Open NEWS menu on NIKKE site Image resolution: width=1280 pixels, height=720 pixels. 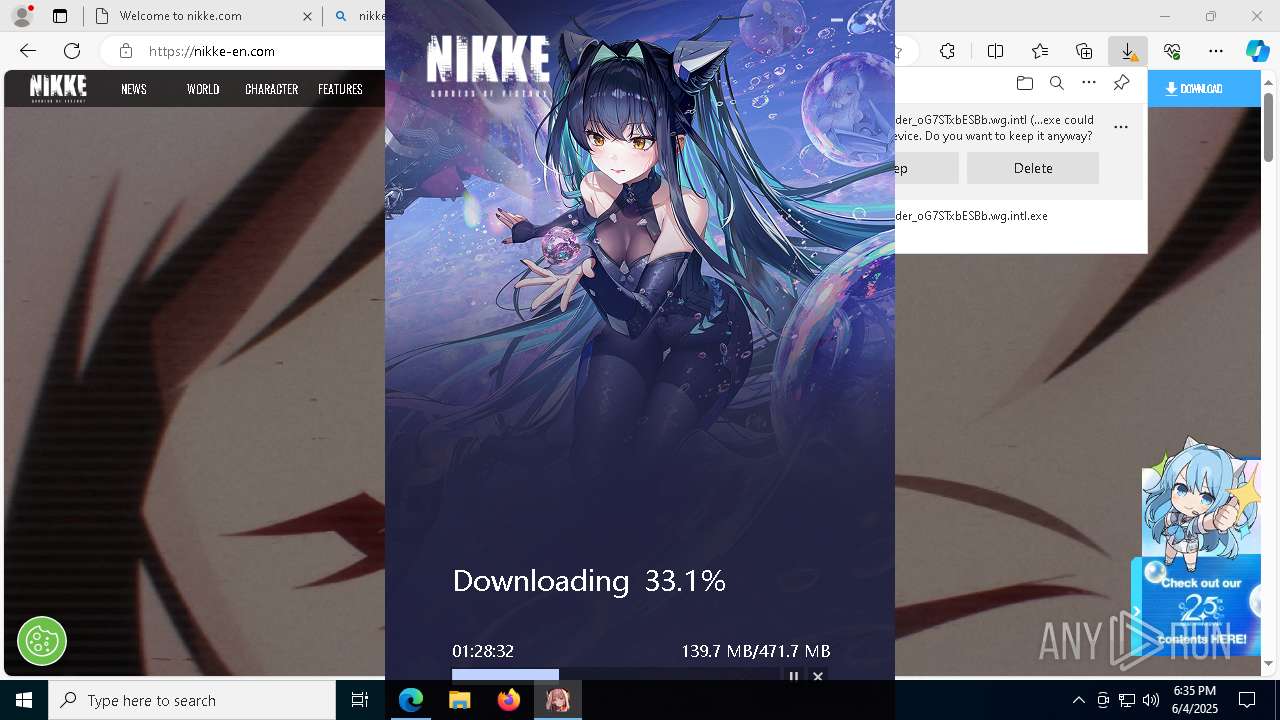click(x=134, y=89)
